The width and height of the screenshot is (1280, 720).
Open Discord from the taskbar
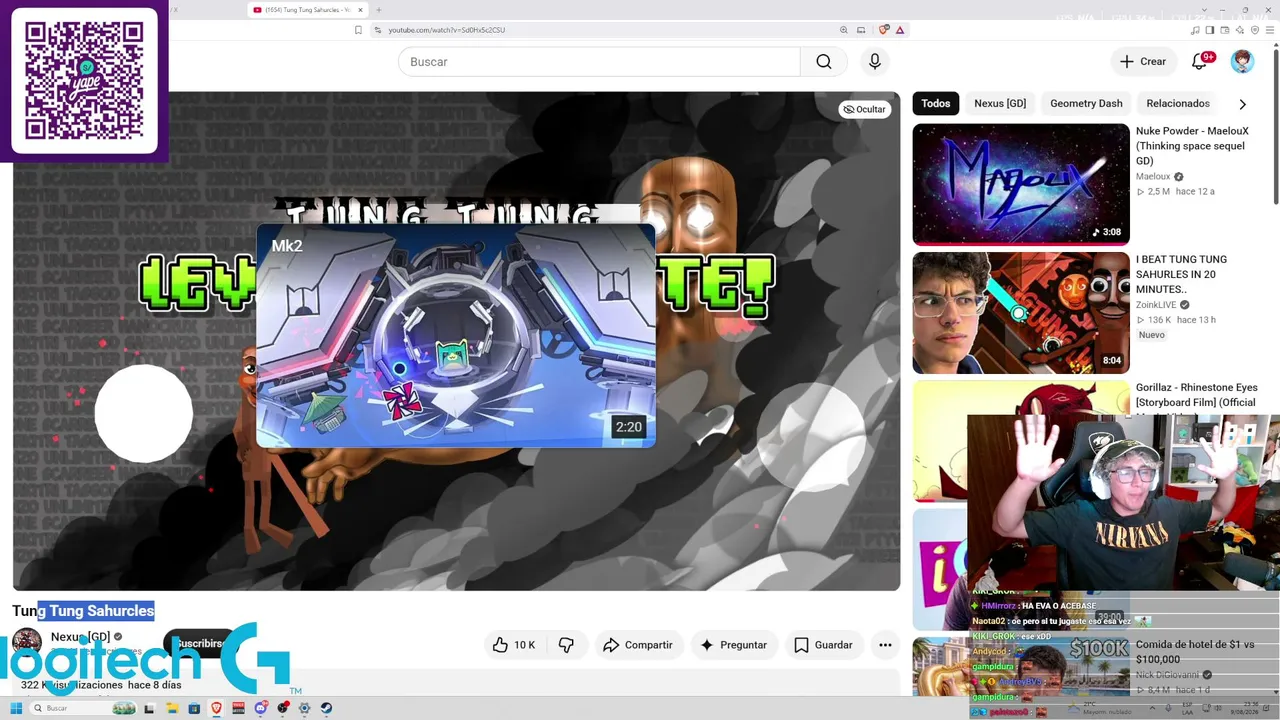(261, 708)
